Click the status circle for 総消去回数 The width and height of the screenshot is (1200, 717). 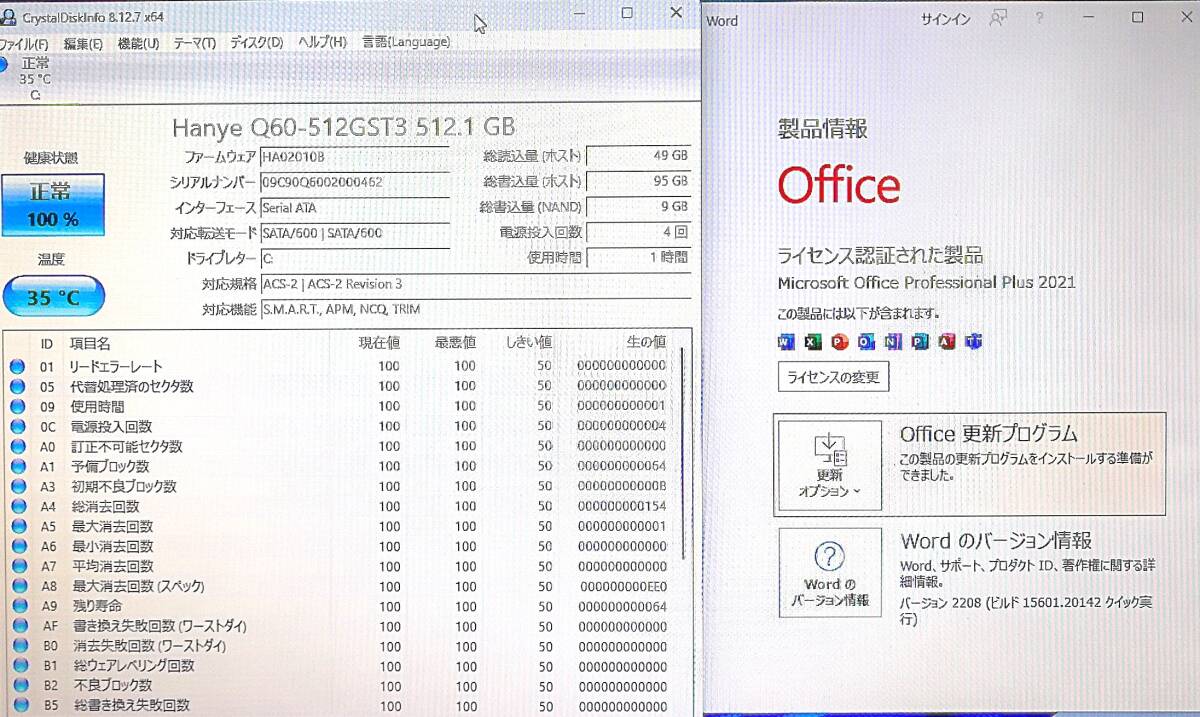[x=17, y=506]
